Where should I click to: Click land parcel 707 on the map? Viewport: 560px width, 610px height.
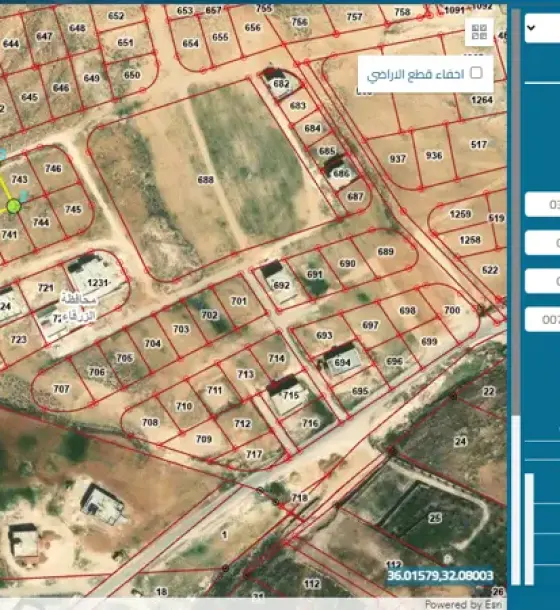coord(61,389)
